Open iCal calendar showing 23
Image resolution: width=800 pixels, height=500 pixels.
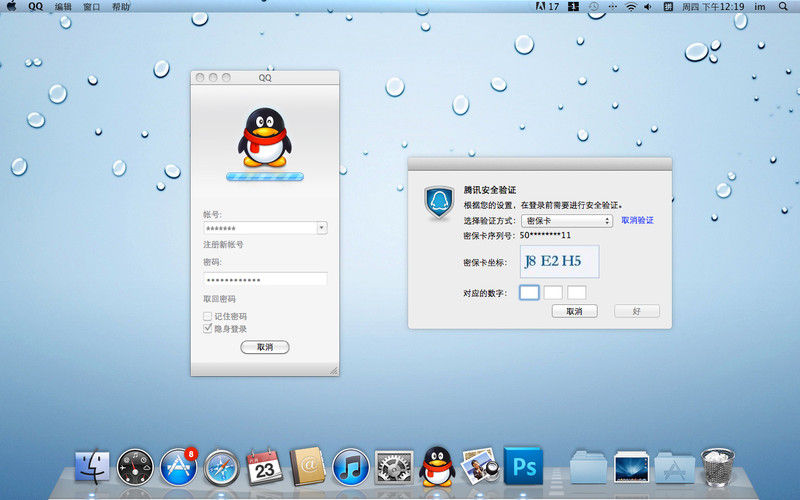pos(264,466)
